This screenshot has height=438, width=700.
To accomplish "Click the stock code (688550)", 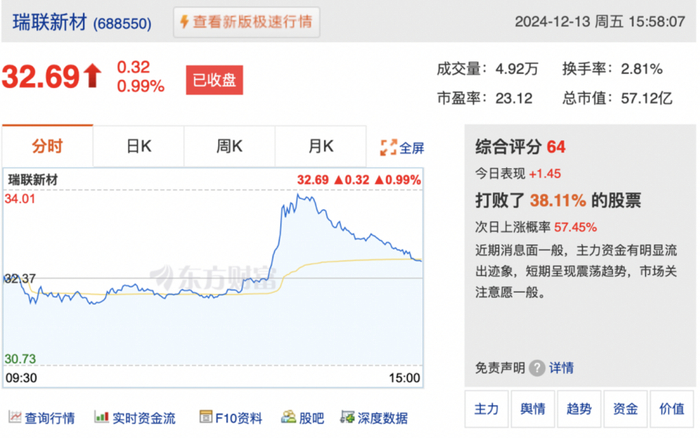I will point(122,23).
